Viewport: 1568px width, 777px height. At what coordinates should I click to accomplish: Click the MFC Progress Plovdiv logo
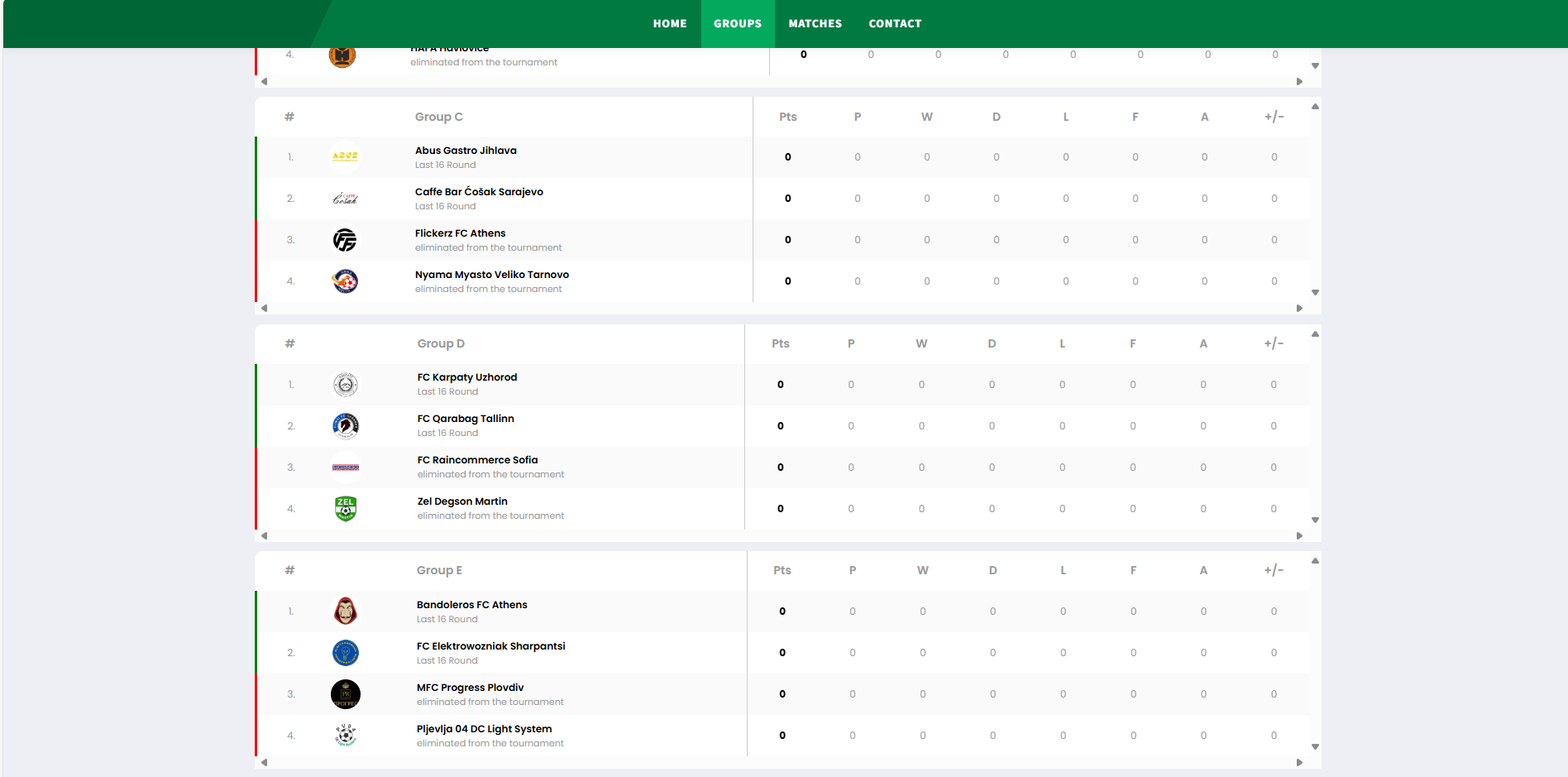click(346, 693)
